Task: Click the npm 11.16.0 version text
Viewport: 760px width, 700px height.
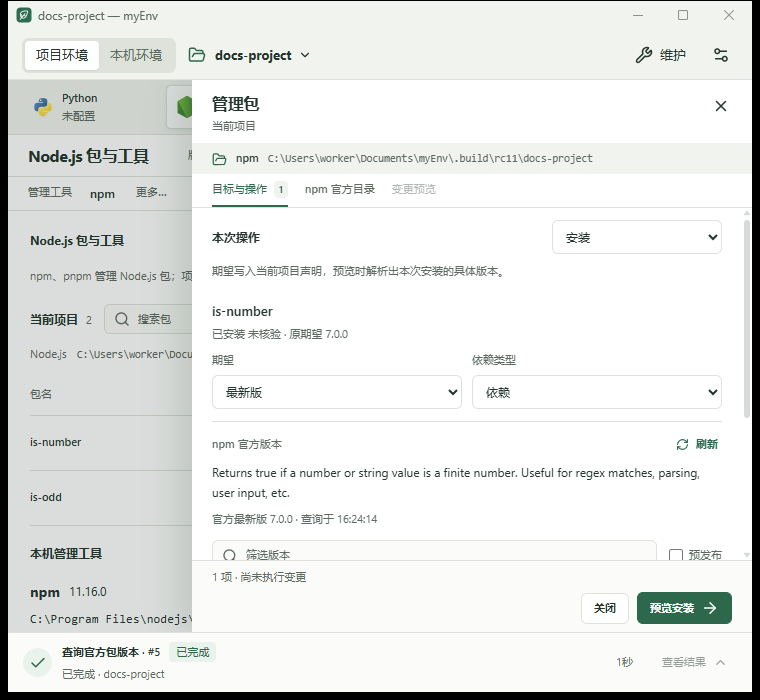Action: pos(88,592)
